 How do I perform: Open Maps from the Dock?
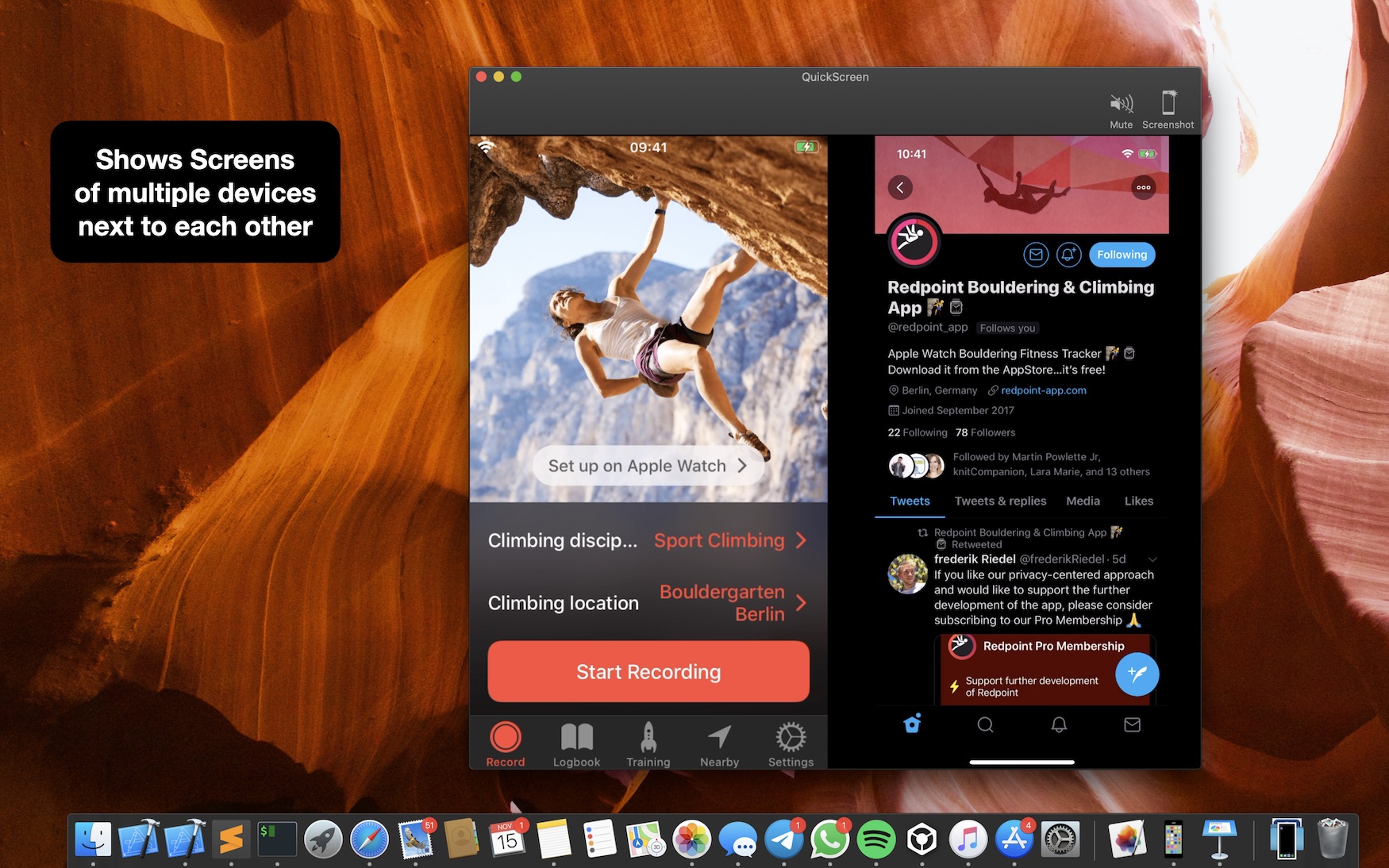[646, 839]
